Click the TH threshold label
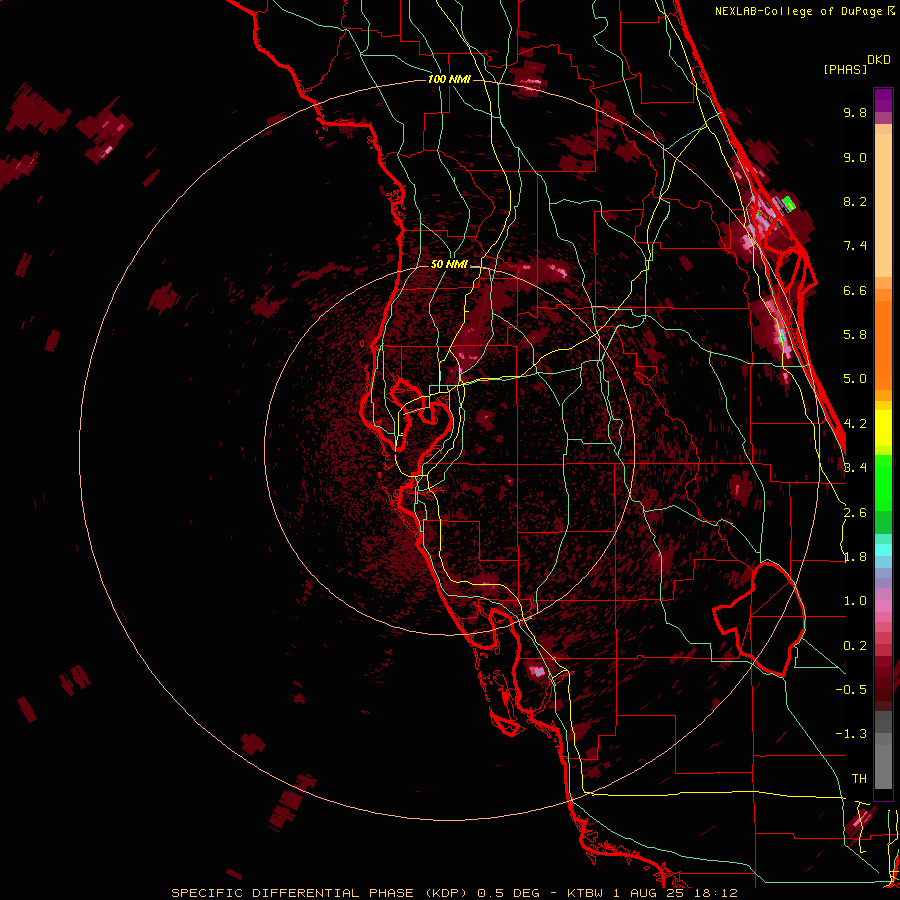Image resolution: width=900 pixels, height=900 pixels. [859, 778]
